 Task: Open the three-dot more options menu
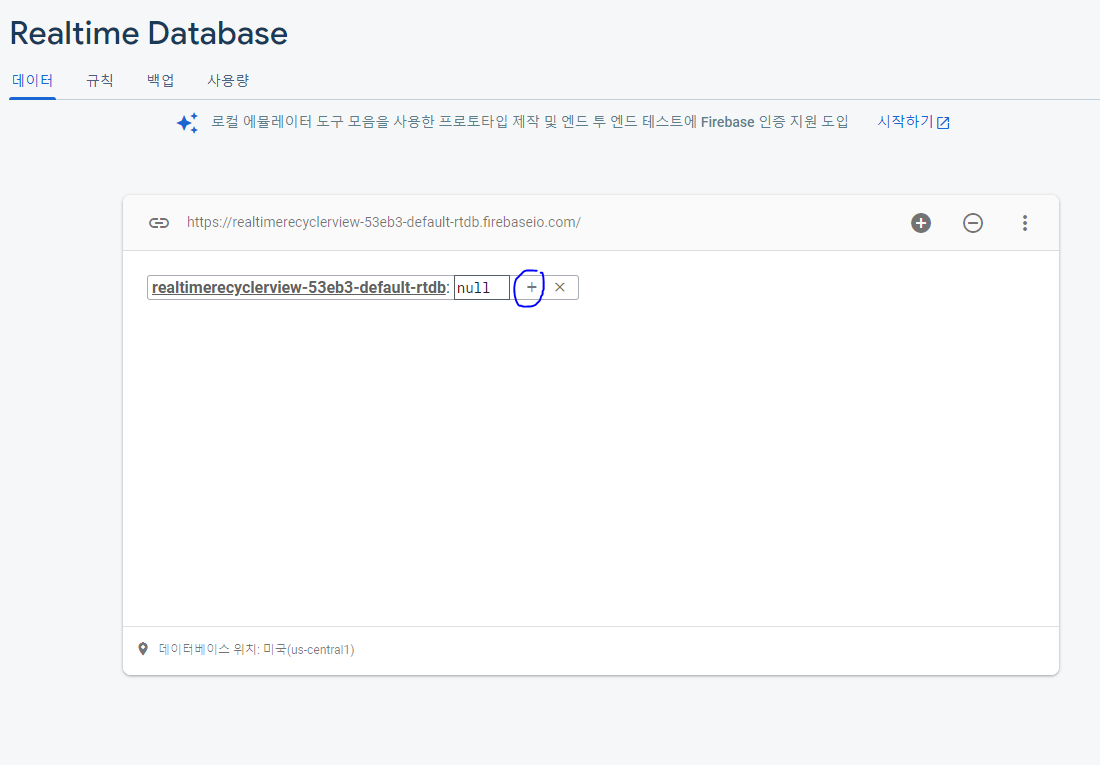click(x=1025, y=223)
